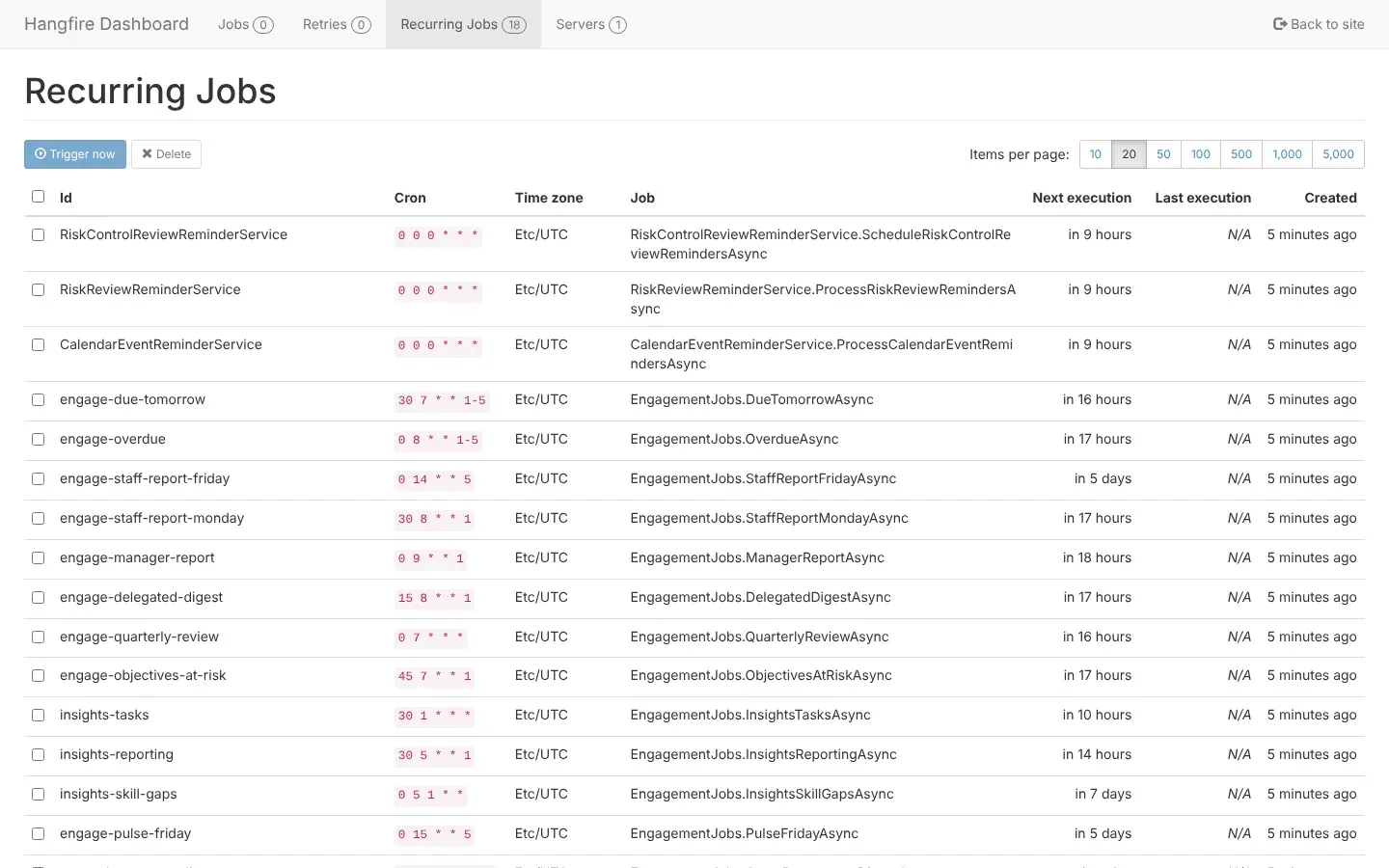
Task: Set items per page to 100
Action: click(x=1201, y=154)
